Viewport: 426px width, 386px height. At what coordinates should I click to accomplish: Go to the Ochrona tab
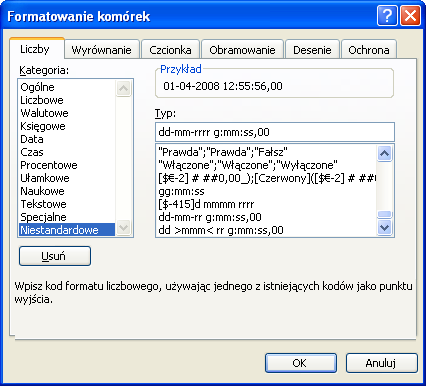pos(369,50)
